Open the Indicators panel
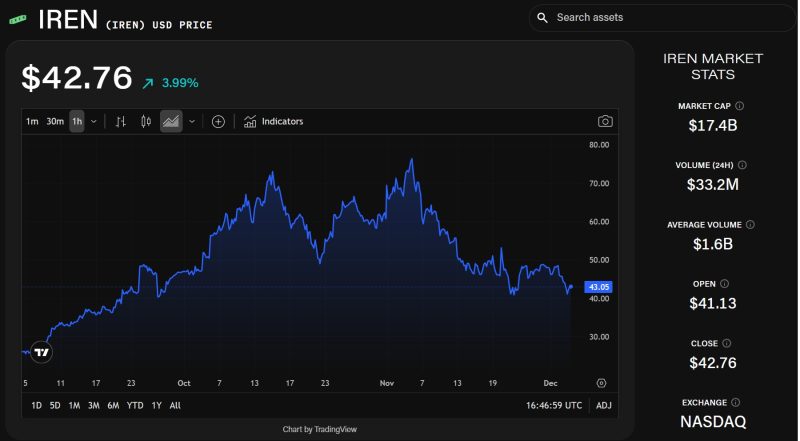 [x=274, y=121]
